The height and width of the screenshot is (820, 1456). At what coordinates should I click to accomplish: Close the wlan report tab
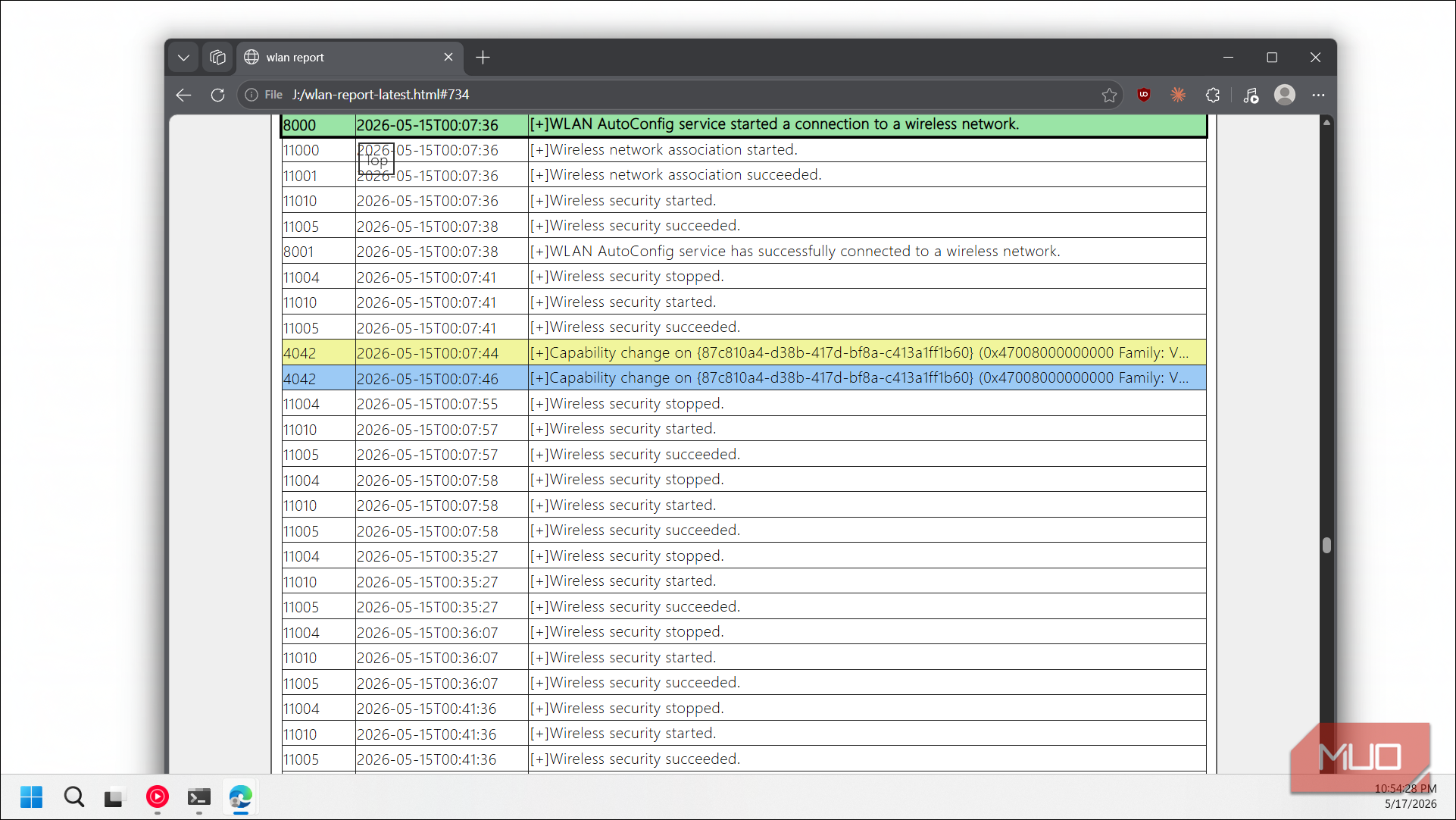pos(448,58)
